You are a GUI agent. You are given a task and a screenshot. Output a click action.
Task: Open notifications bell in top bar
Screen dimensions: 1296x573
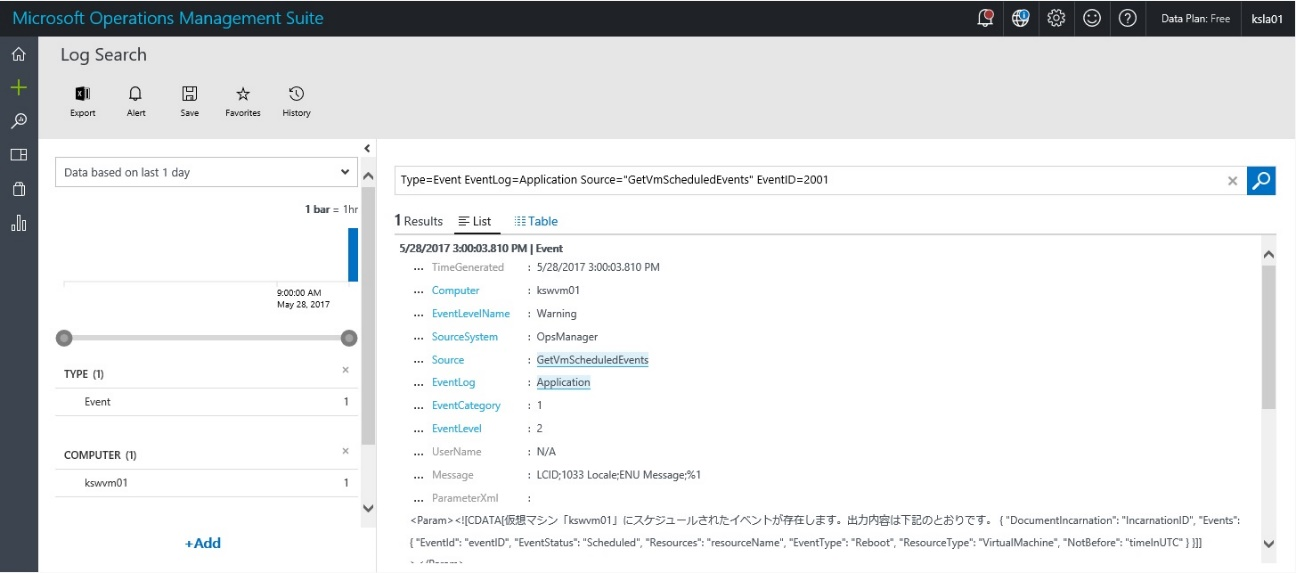(985, 18)
